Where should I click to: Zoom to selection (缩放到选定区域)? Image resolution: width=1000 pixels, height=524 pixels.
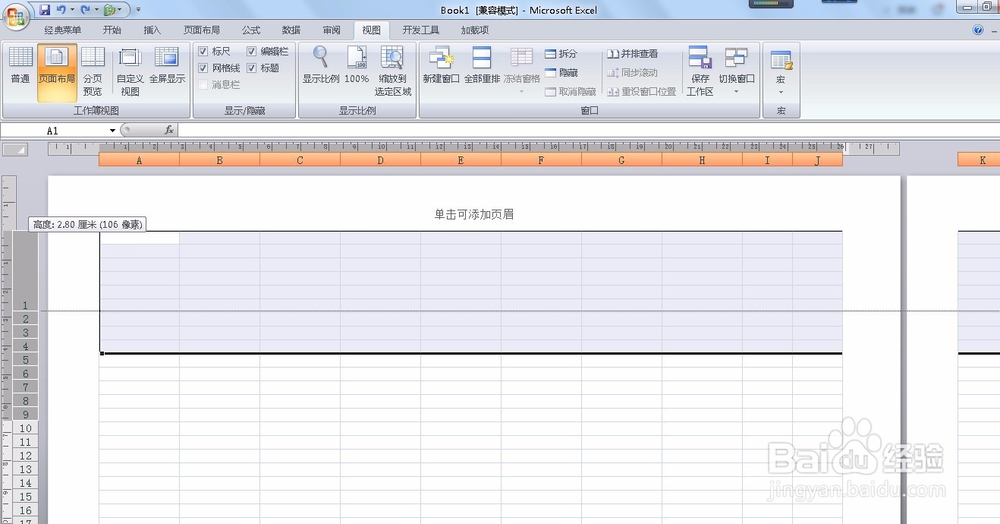[393, 71]
